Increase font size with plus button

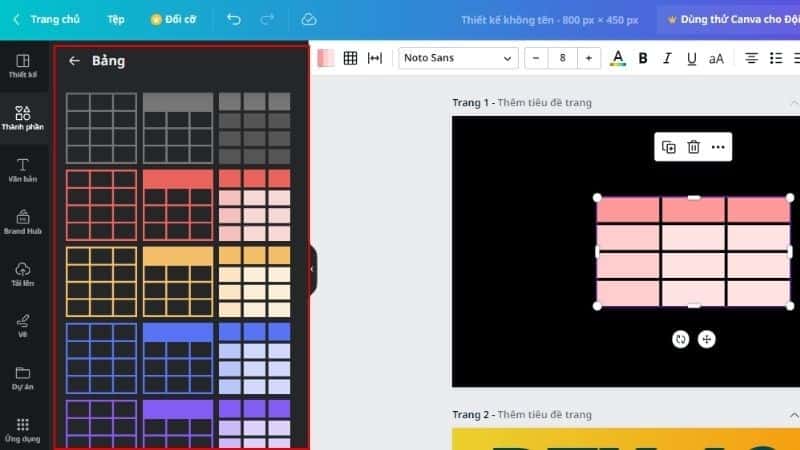[x=588, y=58]
